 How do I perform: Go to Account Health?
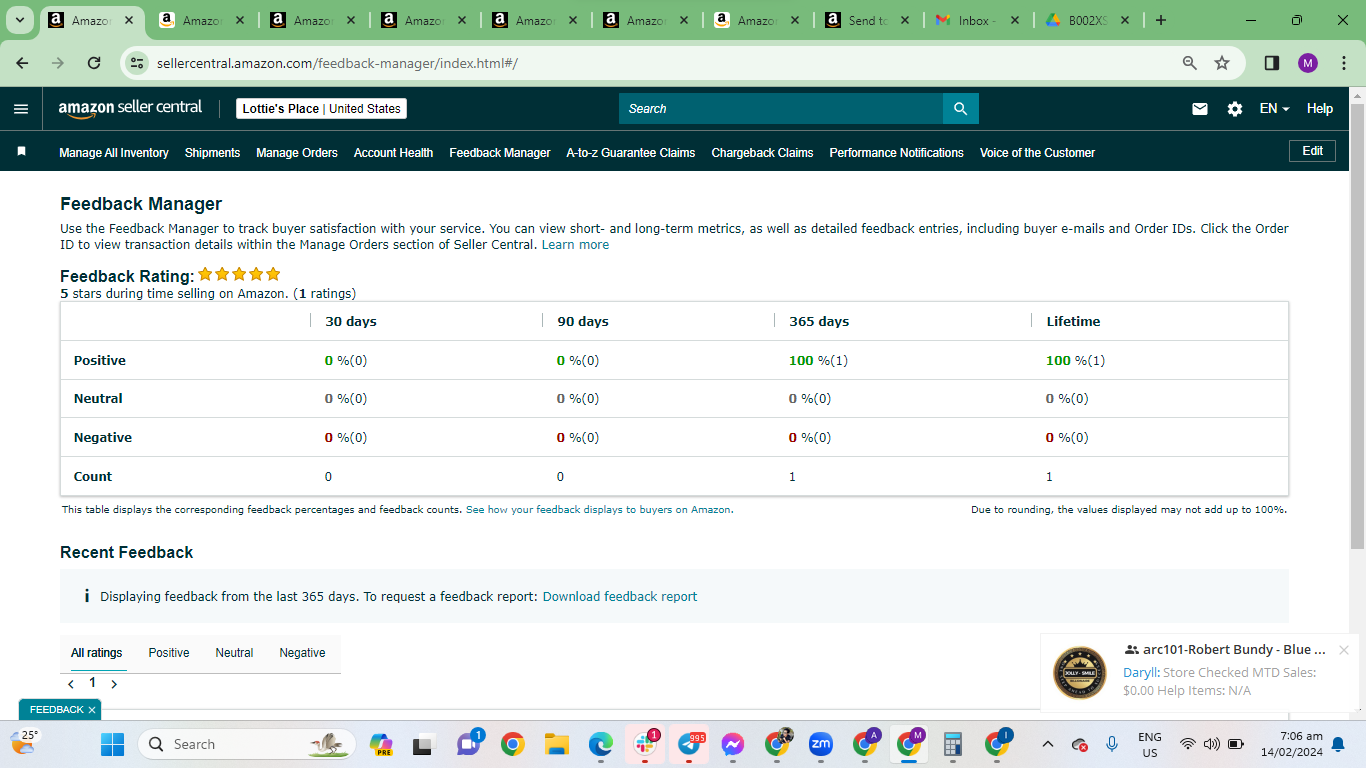394,153
